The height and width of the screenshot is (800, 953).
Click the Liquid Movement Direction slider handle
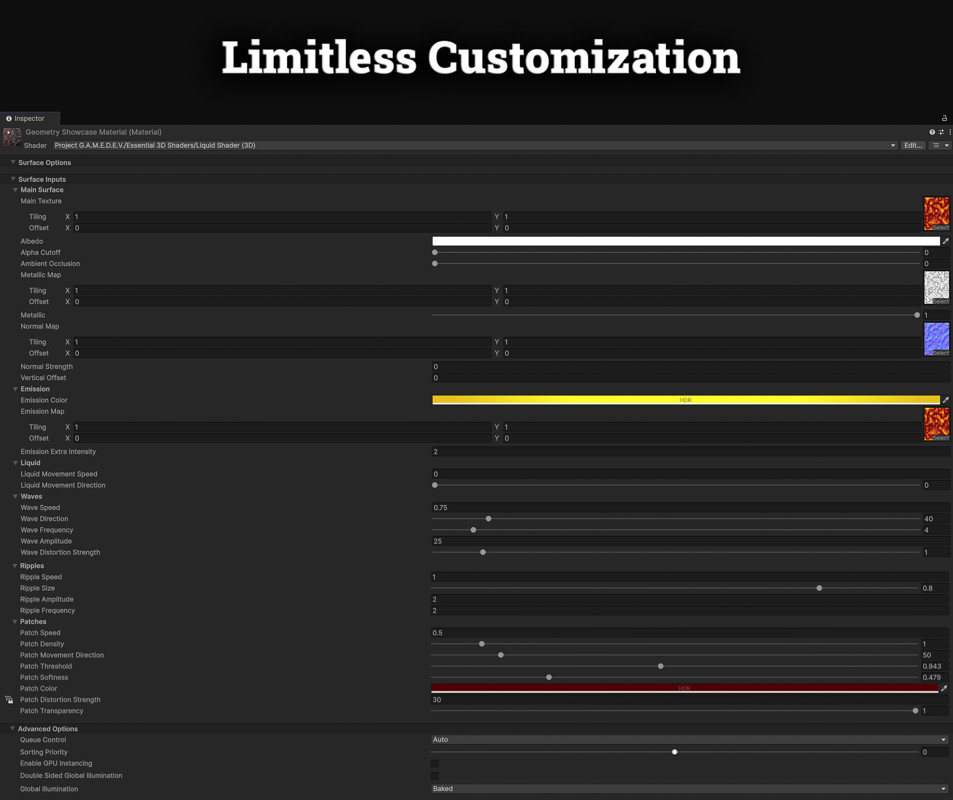coord(435,485)
